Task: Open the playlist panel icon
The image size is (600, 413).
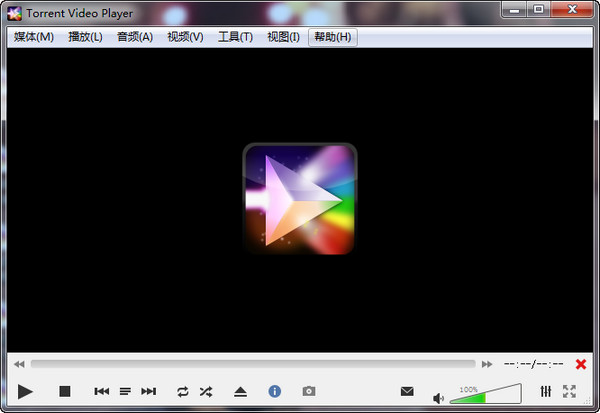Action: pos(125,392)
